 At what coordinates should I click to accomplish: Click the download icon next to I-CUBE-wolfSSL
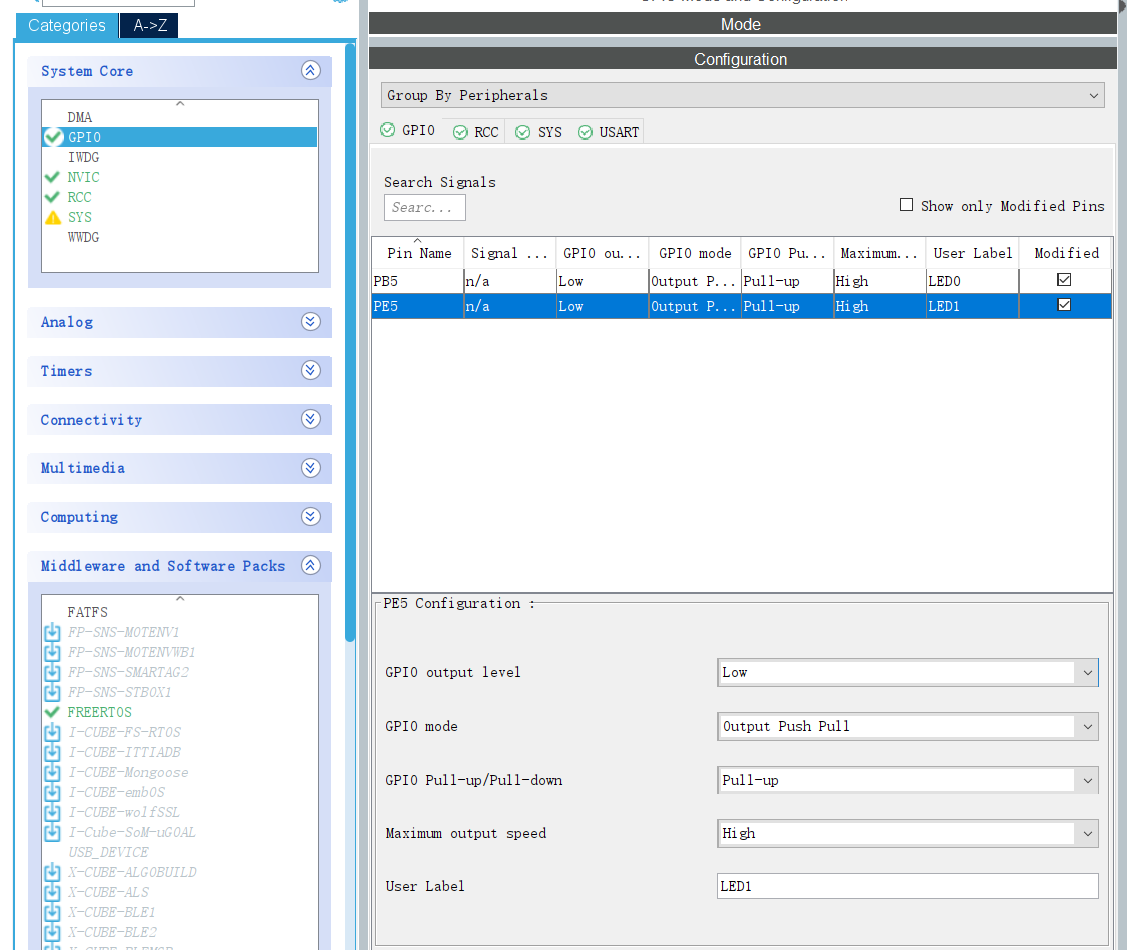(x=52, y=812)
